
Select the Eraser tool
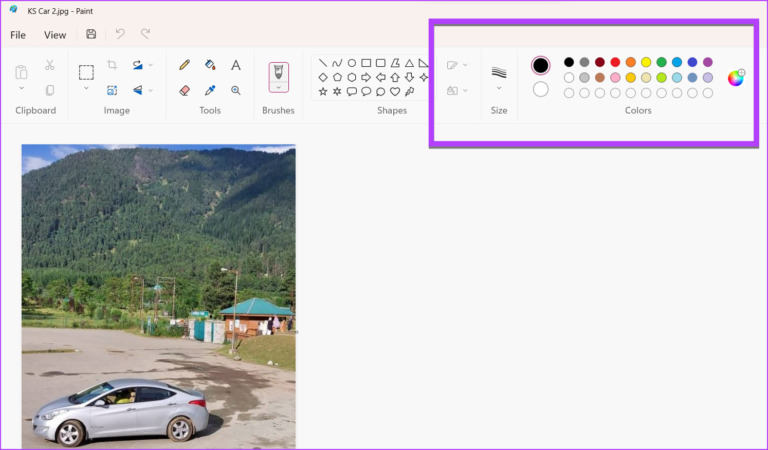coord(184,90)
